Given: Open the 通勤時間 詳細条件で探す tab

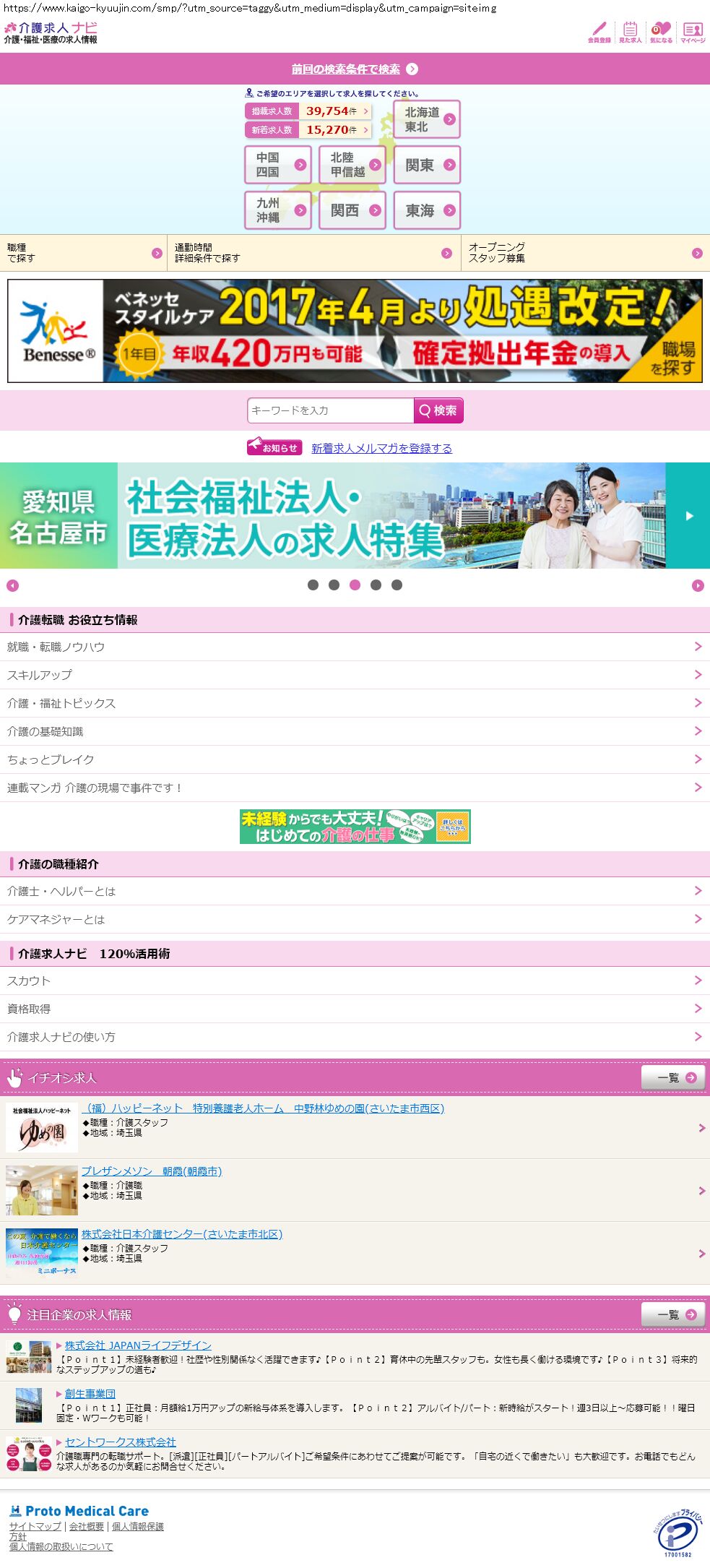Looking at the screenshot, I should [314, 253].
